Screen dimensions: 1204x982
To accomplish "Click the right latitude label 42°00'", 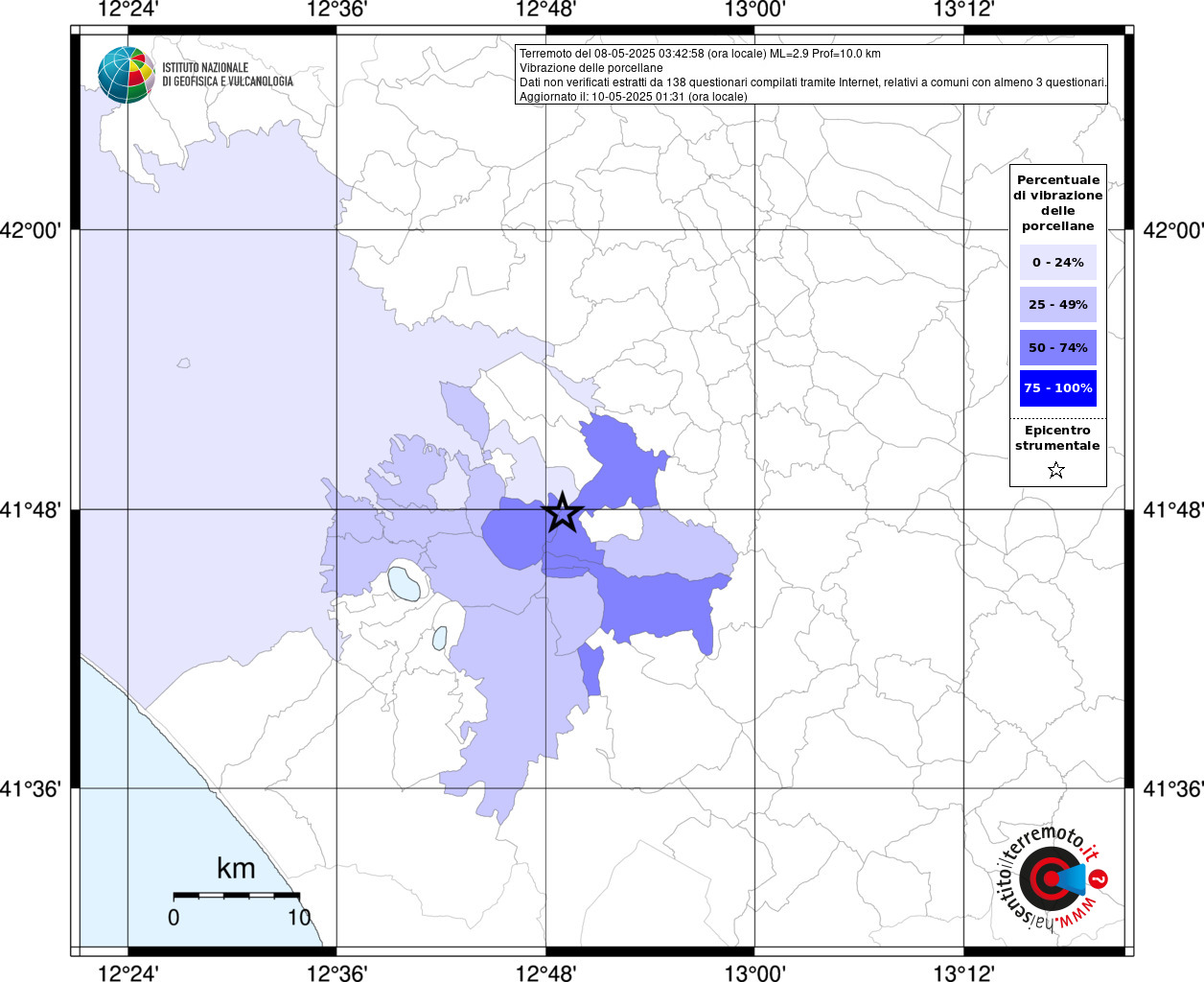I will tap(1173, 230).
